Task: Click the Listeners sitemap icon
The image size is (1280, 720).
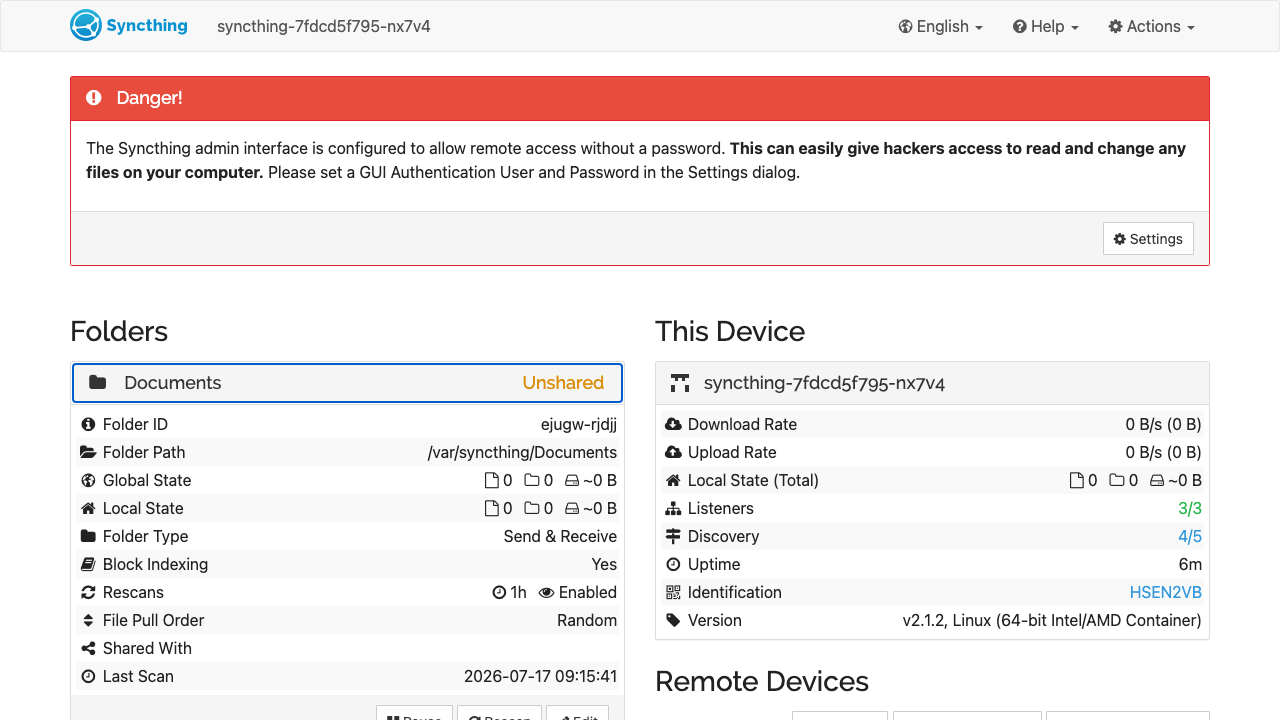Action: (673, 508)
